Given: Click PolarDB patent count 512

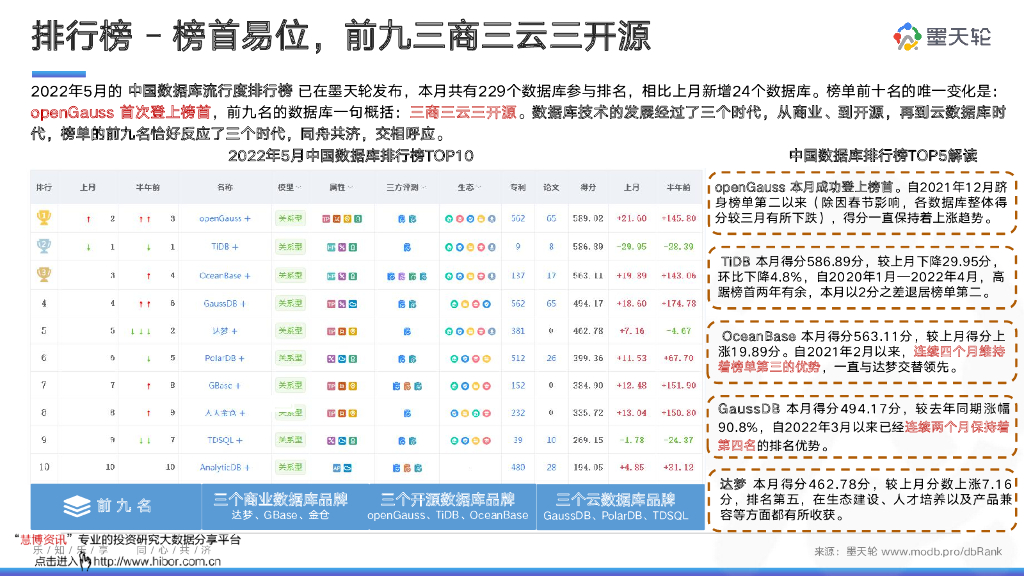Looking at the screenshot, I should click(x=518, y=359).
